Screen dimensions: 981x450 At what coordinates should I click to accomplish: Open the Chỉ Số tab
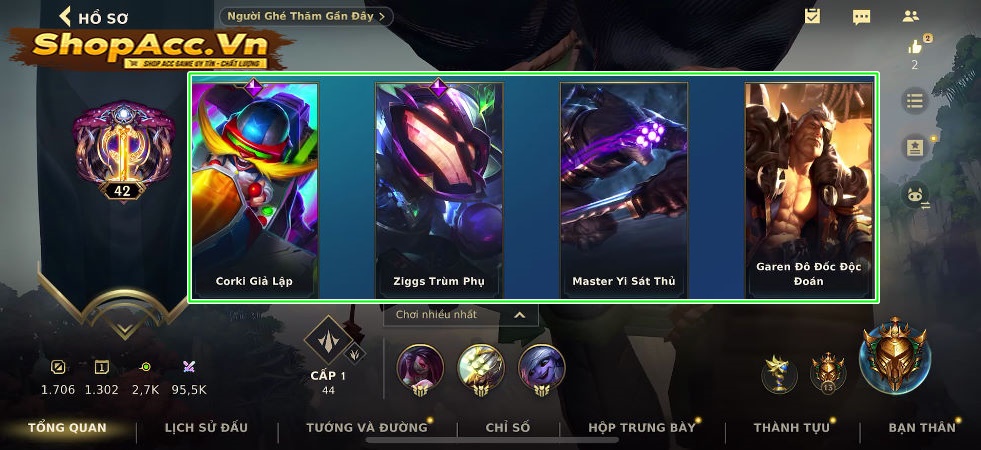pos(508,427)
